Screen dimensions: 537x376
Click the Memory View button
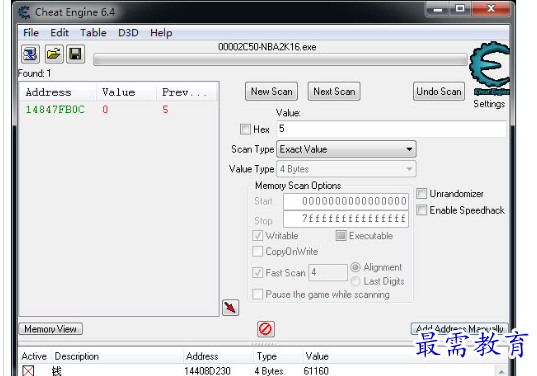(x=50, y=329)
